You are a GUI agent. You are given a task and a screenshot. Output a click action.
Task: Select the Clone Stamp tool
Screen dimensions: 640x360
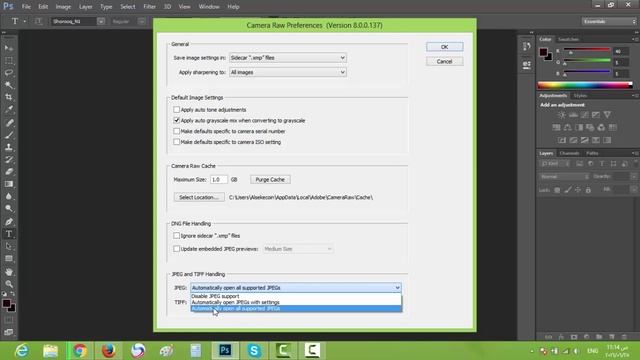[x=9, y=147]
